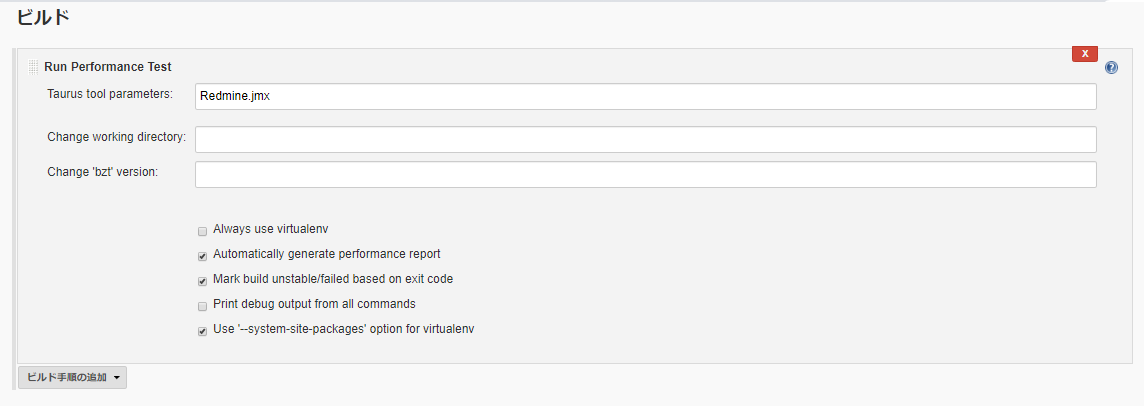The image size is (1144, 406).
Task: Grab the build step drag handle
Action: coord(33,67)
